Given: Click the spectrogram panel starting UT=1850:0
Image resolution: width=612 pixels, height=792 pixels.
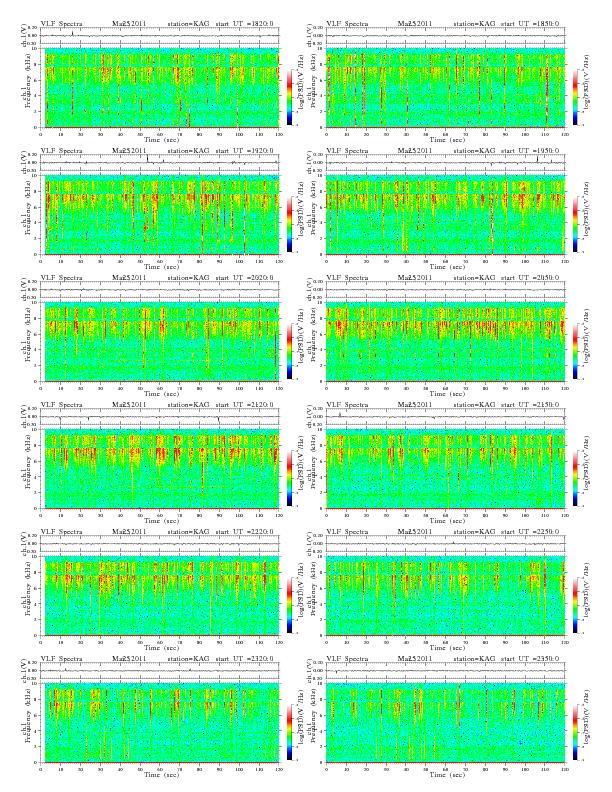Looking at the screenshot, I should point(445,87).
